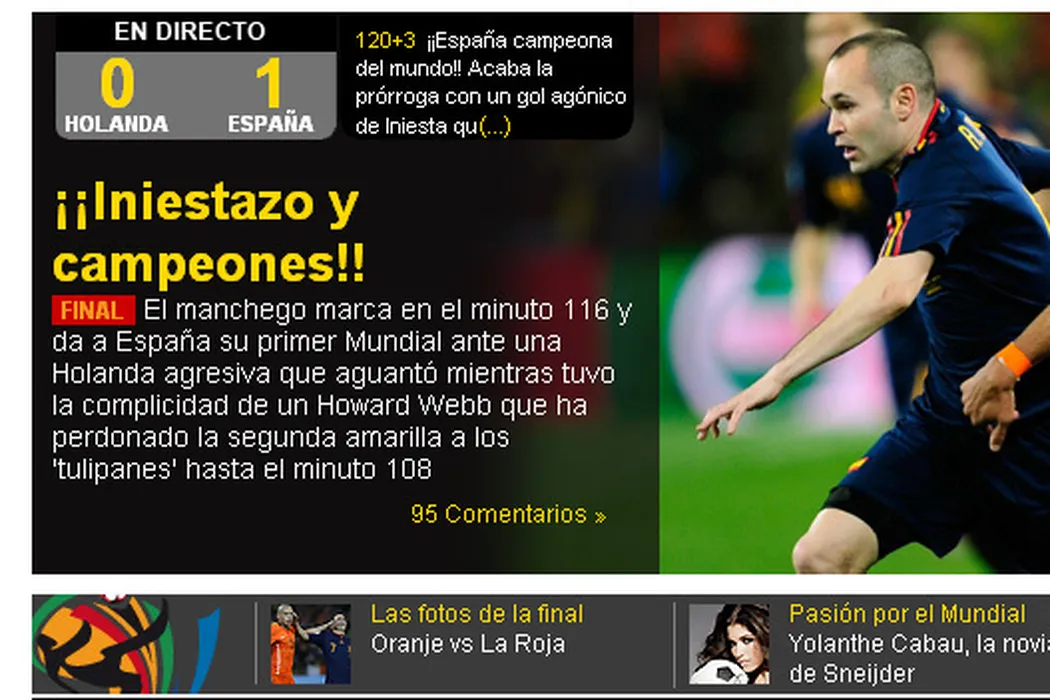The height and width of the screenshot is (700, 1050).
Task: Select the ESPAÑA team label
Action: click(x=271, y=124)
